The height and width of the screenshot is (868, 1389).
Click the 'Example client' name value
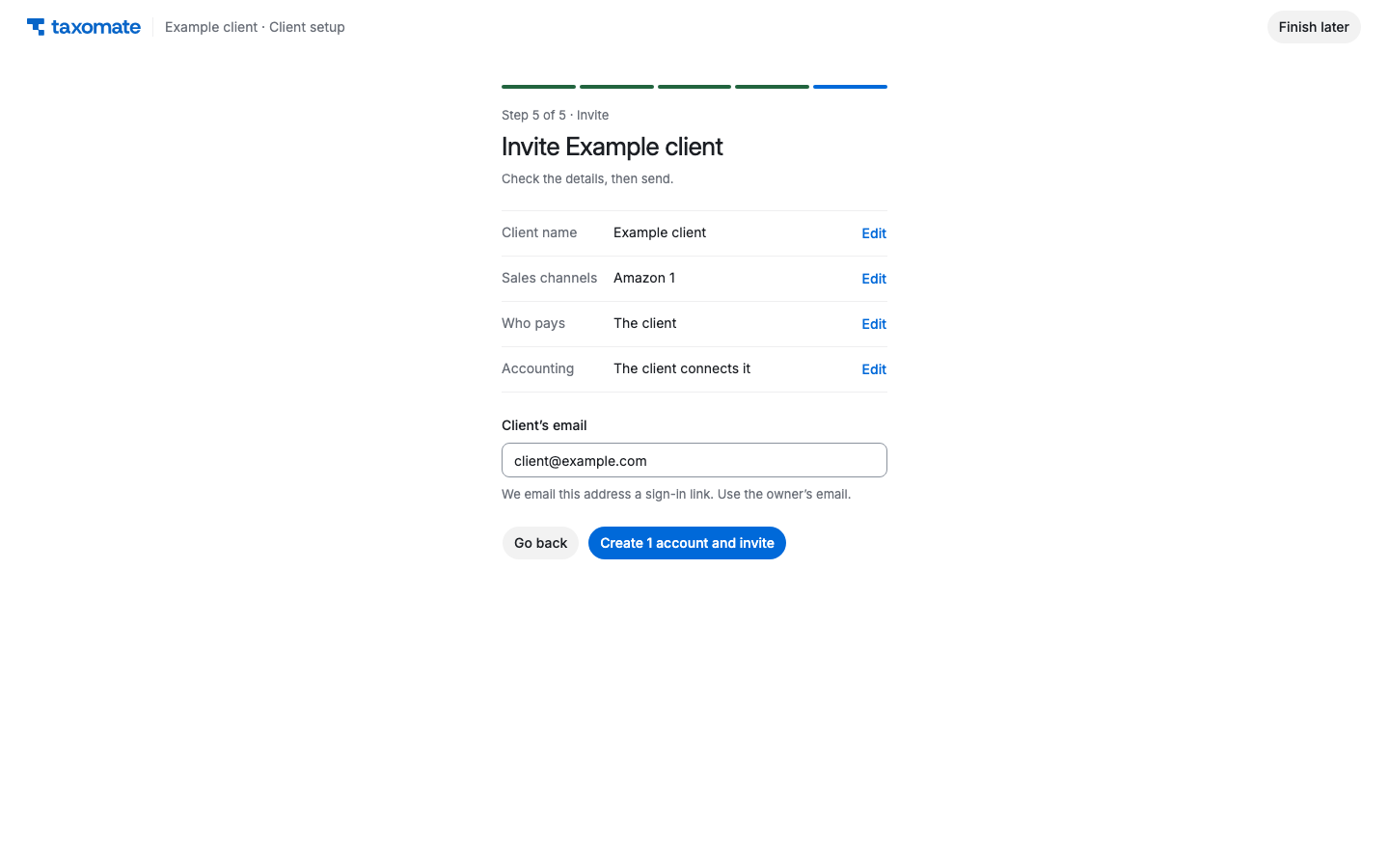tap(660, 232)
